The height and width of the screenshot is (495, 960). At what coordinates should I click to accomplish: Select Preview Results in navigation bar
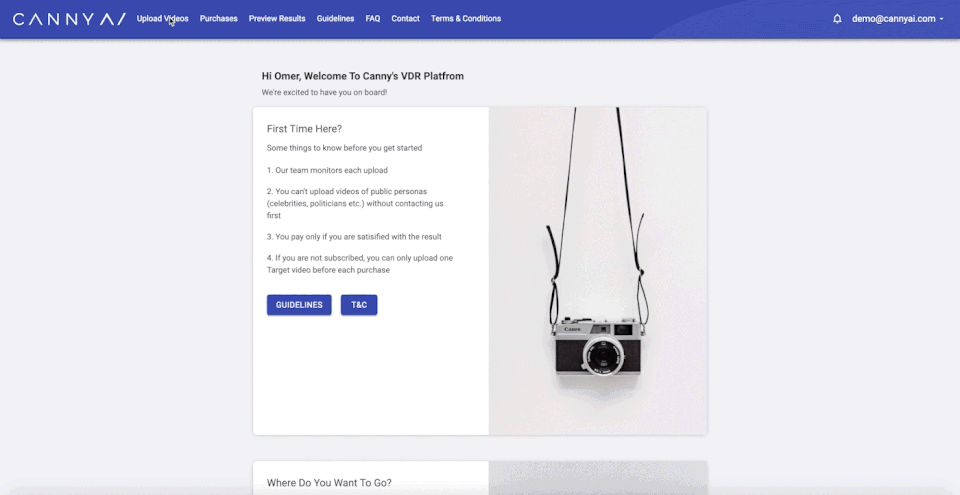pyautogui.click(x=277, y=19)
